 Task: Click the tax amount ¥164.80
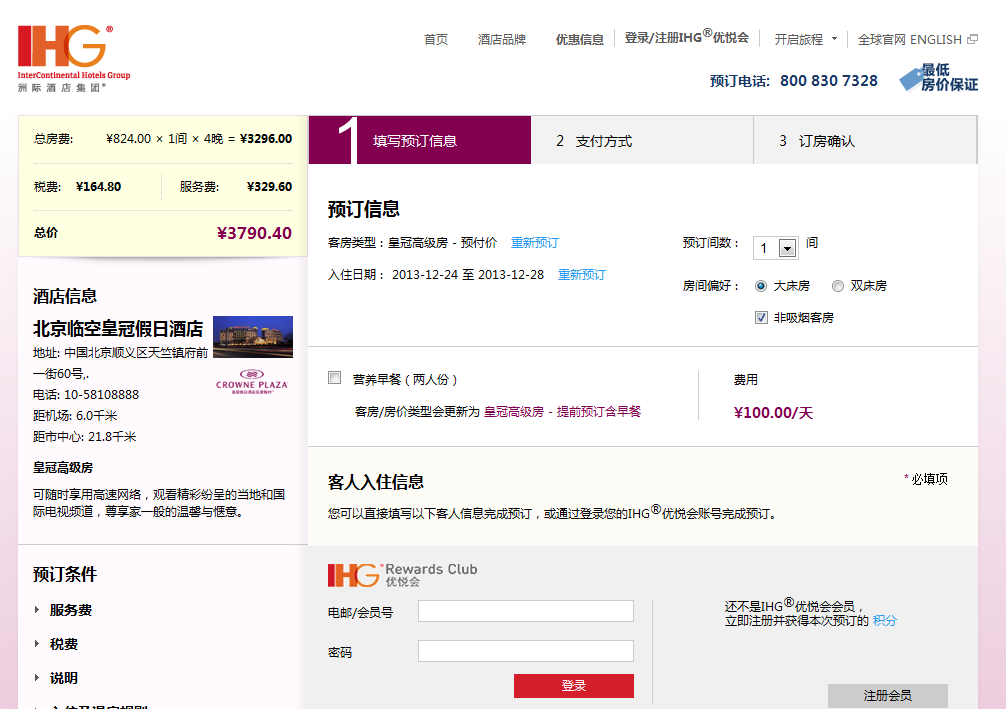(98, 187)
